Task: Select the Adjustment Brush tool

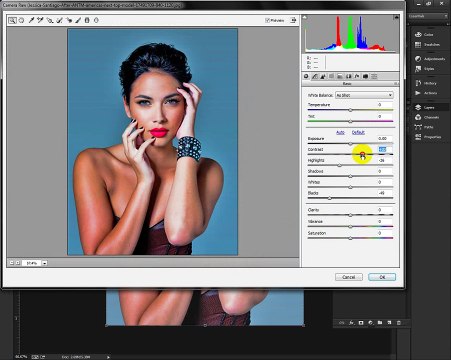Action: (78, 20)
